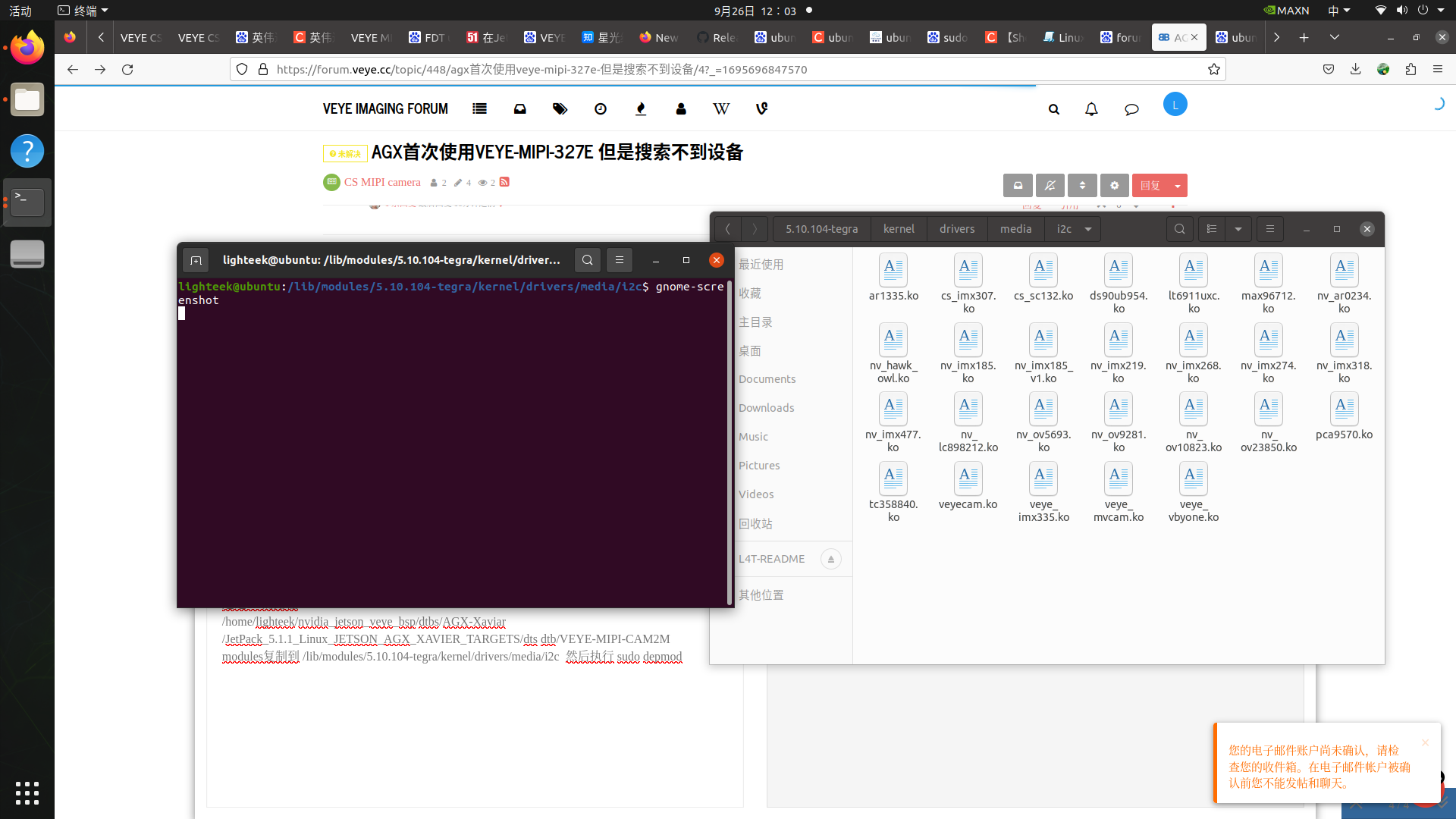
Task: Open forum categories list icon
Action: 479,108
